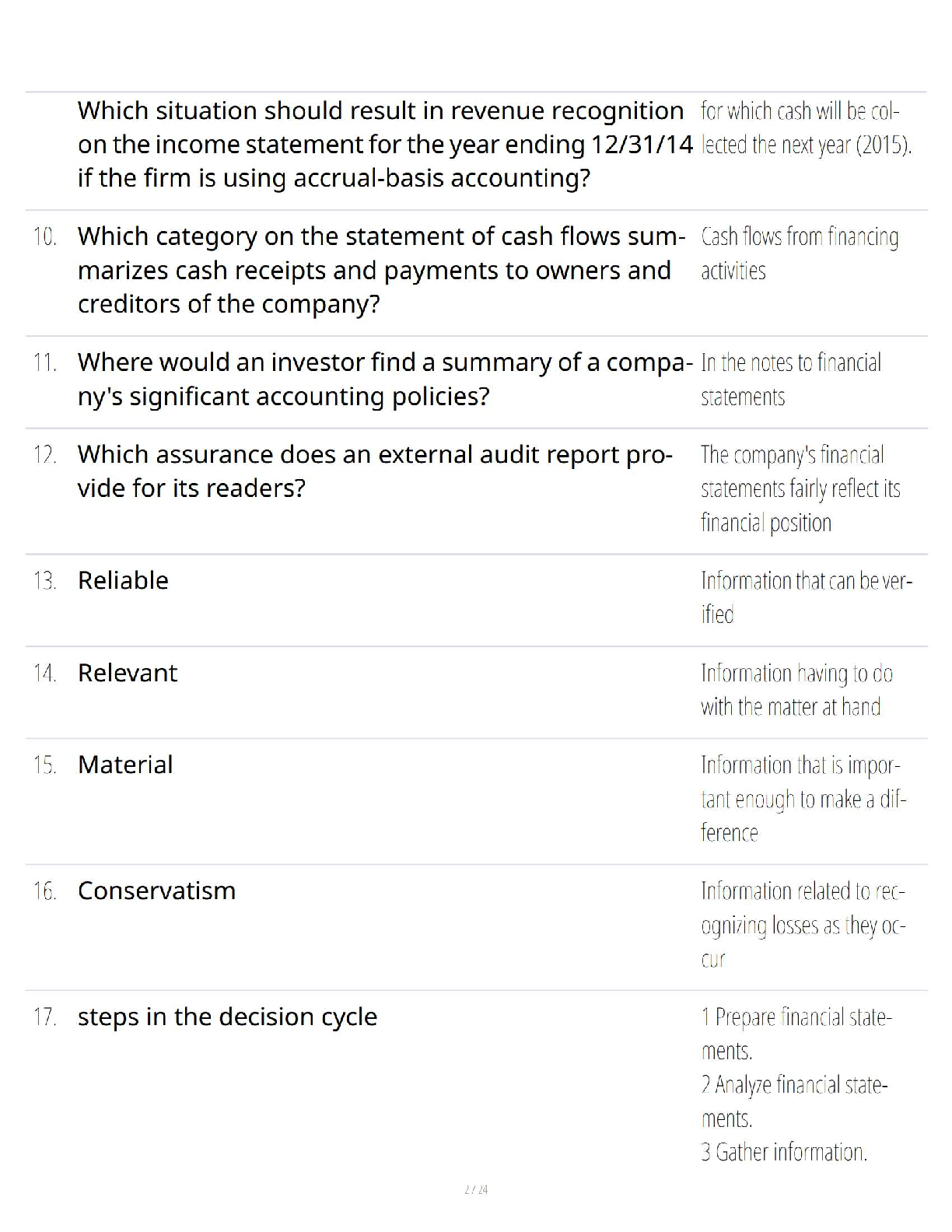Image resolution: width=952 pixels, height=1232 pixels.
Task: Click the definition about recognizing losses as they occur
Action: [803, 925]
